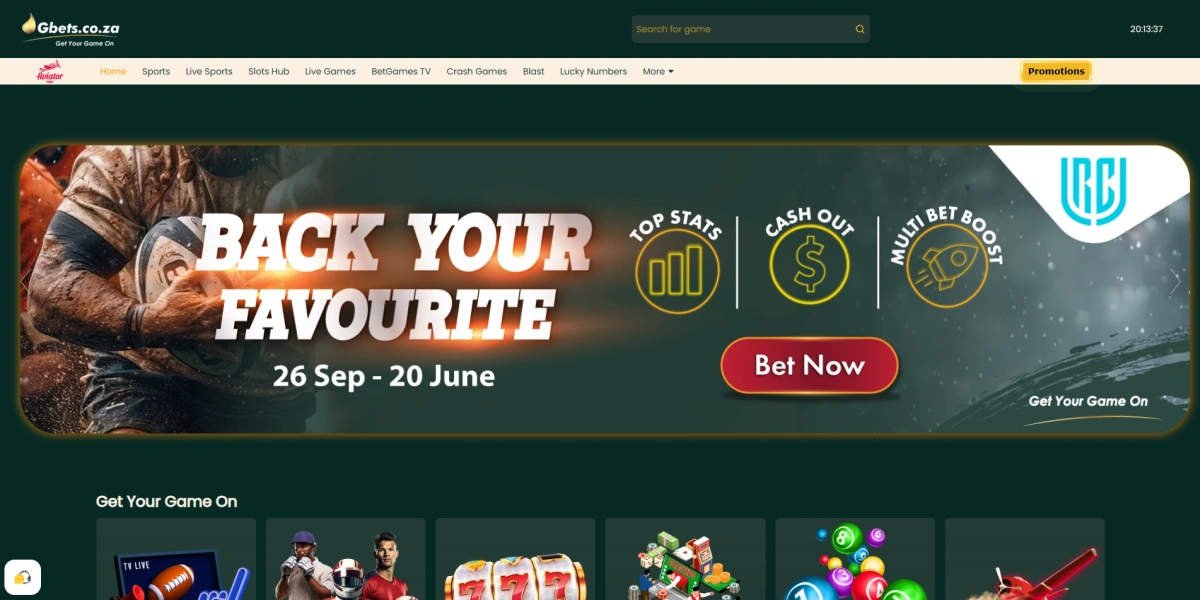The image size is (1200, 600).
Task: Click the Bet Now button
Action: point(809,365)
